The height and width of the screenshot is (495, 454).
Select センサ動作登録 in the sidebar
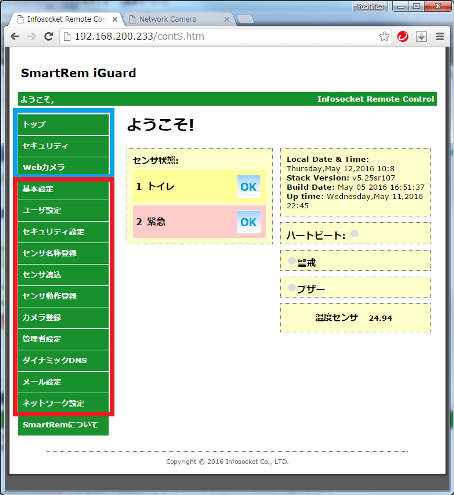(63, 296)
